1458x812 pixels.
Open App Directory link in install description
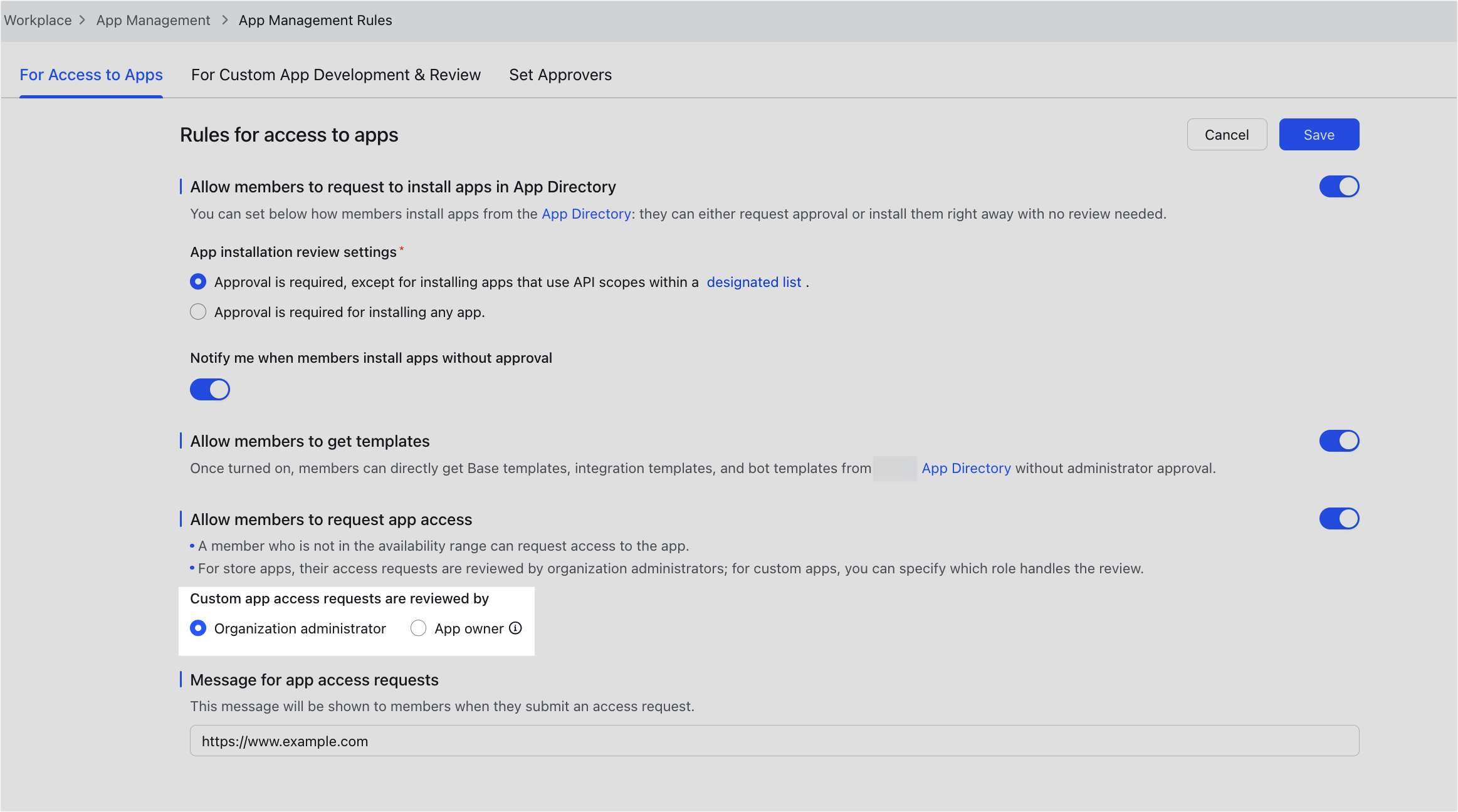(586, 214)
